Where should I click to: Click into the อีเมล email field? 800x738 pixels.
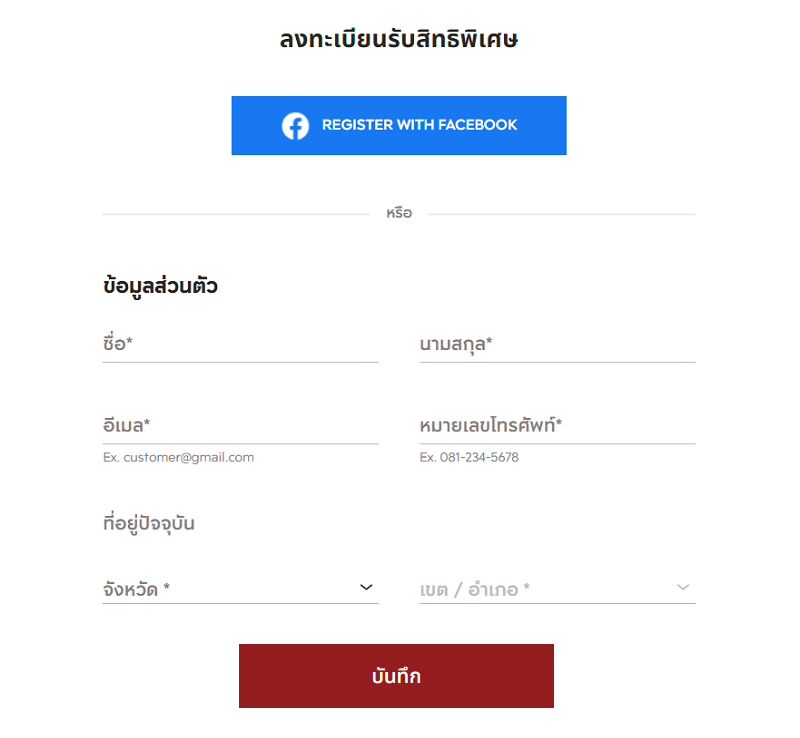(x=240, y=426)
